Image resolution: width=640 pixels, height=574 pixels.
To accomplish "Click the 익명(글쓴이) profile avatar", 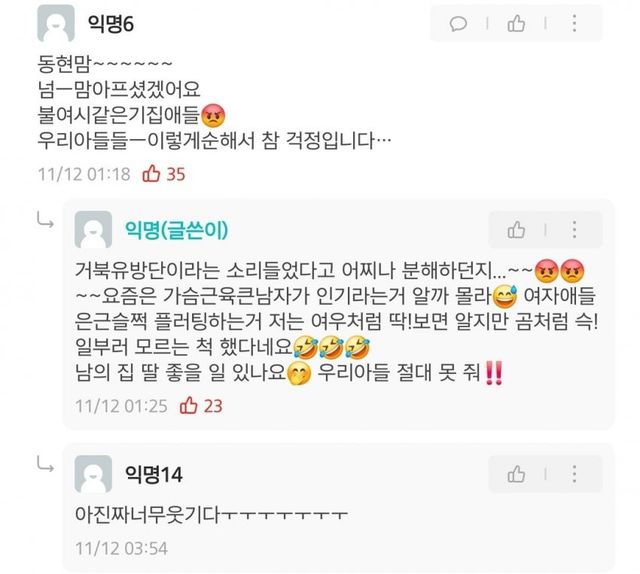I will click(x=93, y=229).
